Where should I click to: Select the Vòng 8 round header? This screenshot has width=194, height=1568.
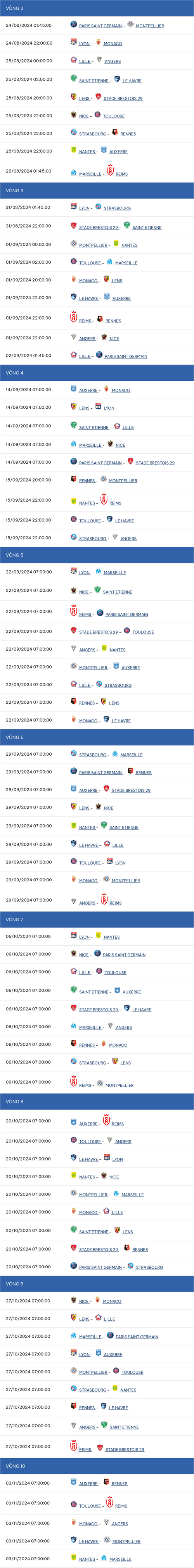coord(97,1102)
